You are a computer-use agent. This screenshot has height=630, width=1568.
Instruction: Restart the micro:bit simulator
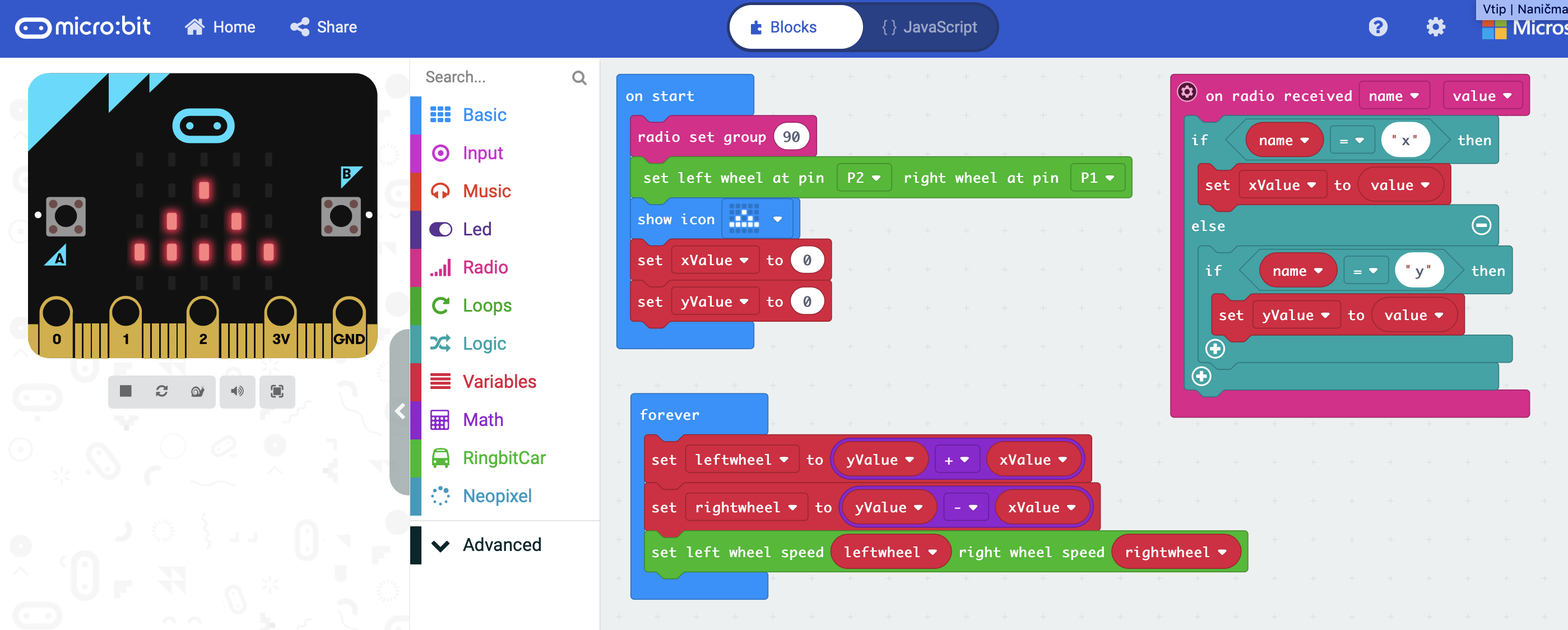point(161,391)
